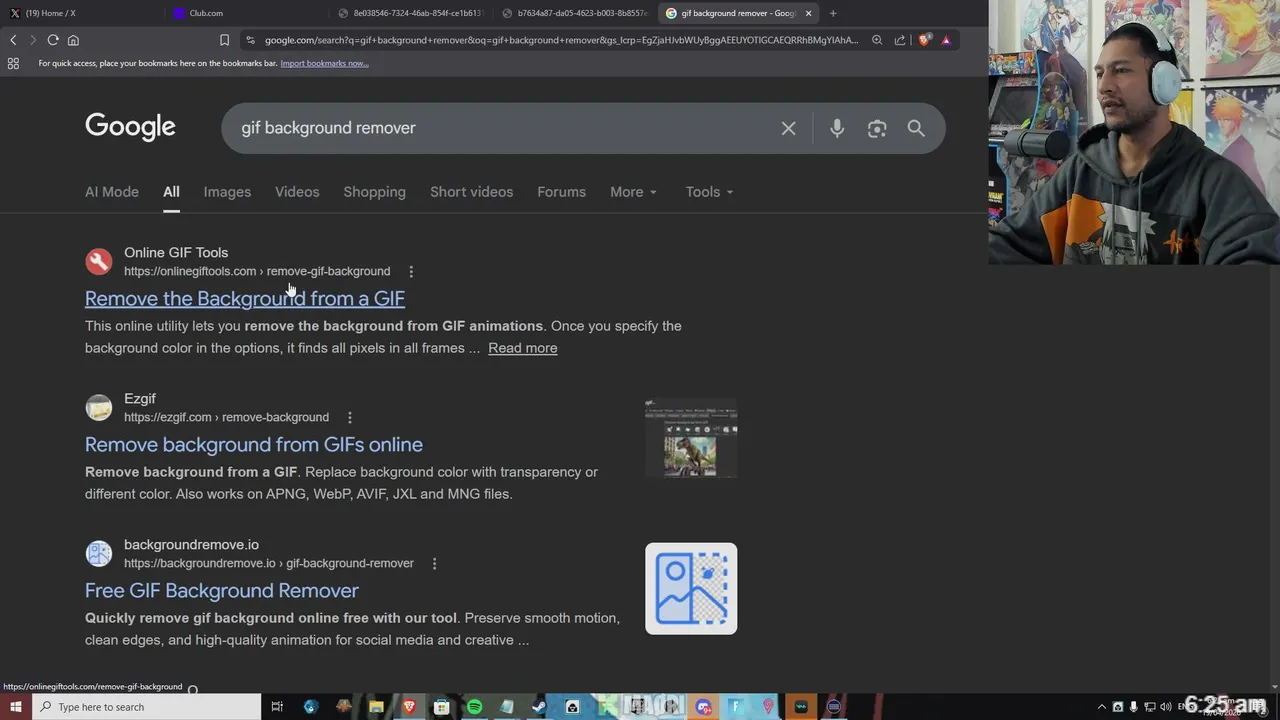This screenshot has height=720, width=1280.
Task: Click Read more in first result
Action: 523,348
